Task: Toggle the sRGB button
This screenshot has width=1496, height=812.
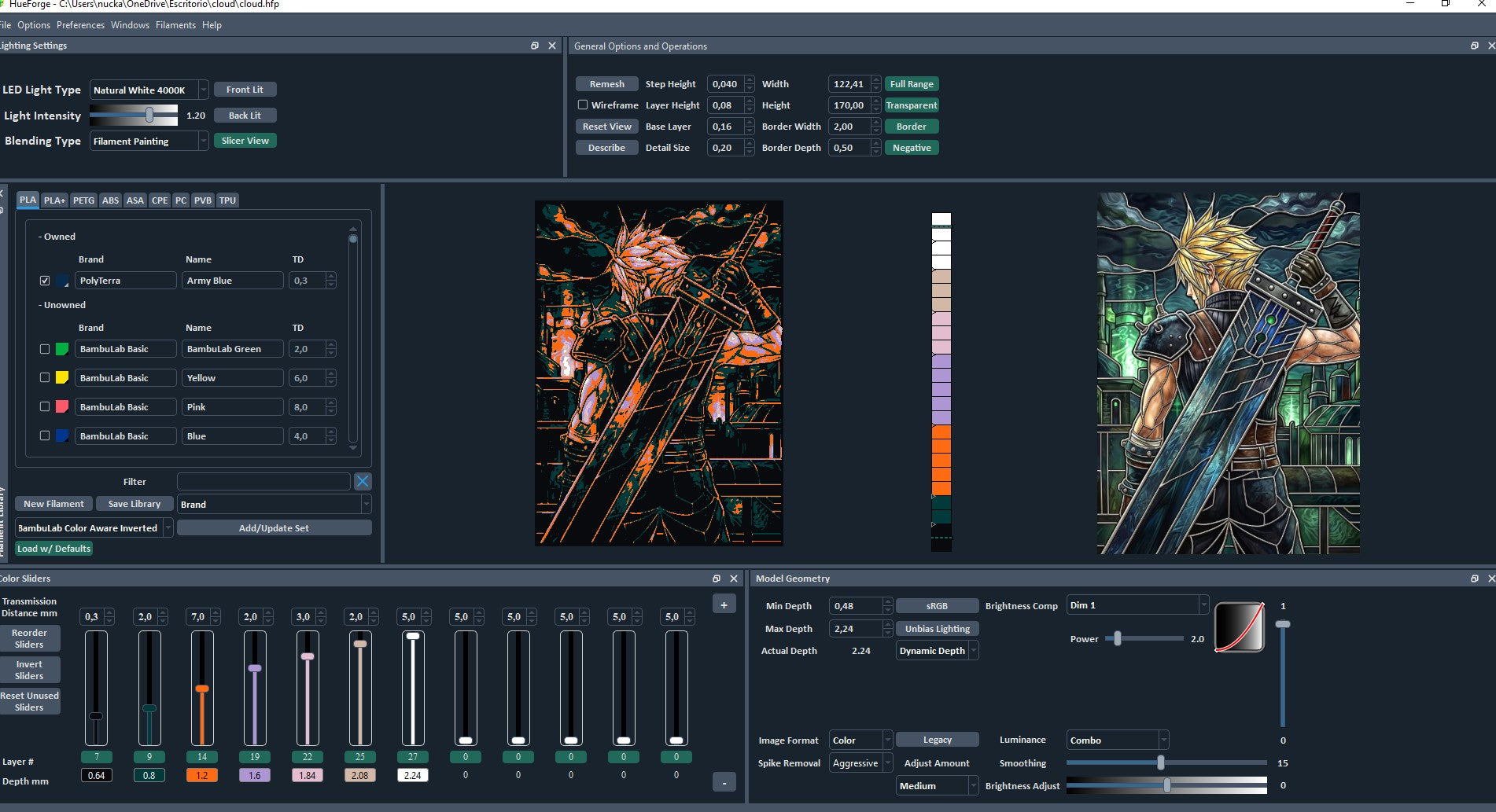Action: point(937,606)
